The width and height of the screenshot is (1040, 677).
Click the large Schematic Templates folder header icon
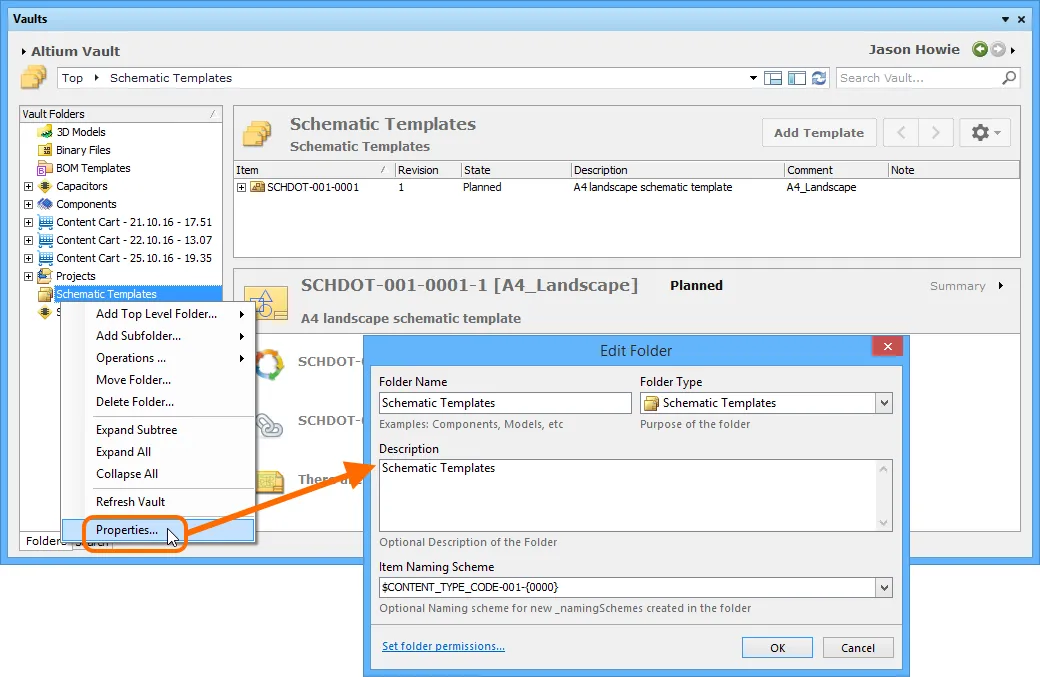click(257, 133)
